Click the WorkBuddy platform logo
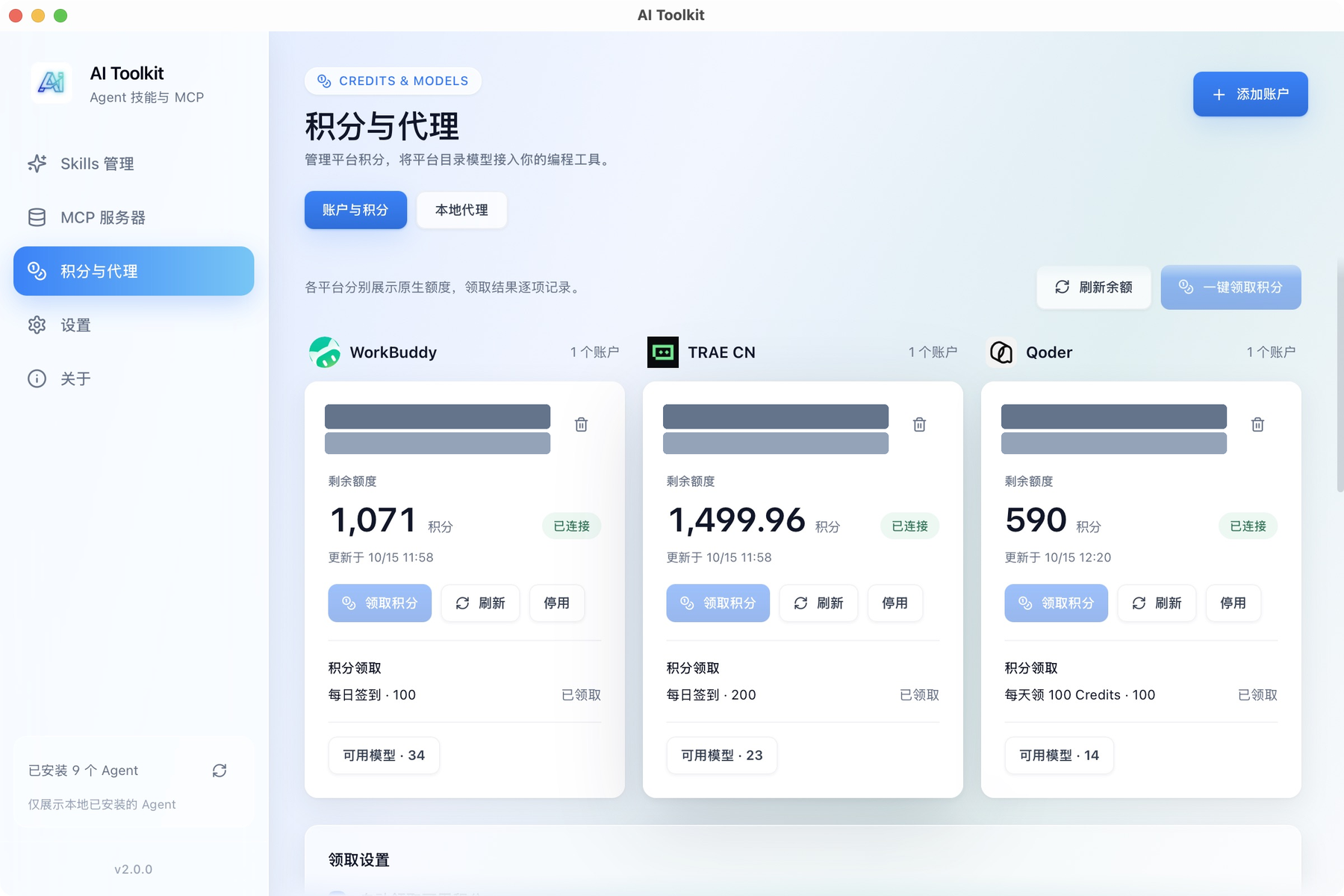This screenshot has width=1344, height=896. (x=325, y=352)
